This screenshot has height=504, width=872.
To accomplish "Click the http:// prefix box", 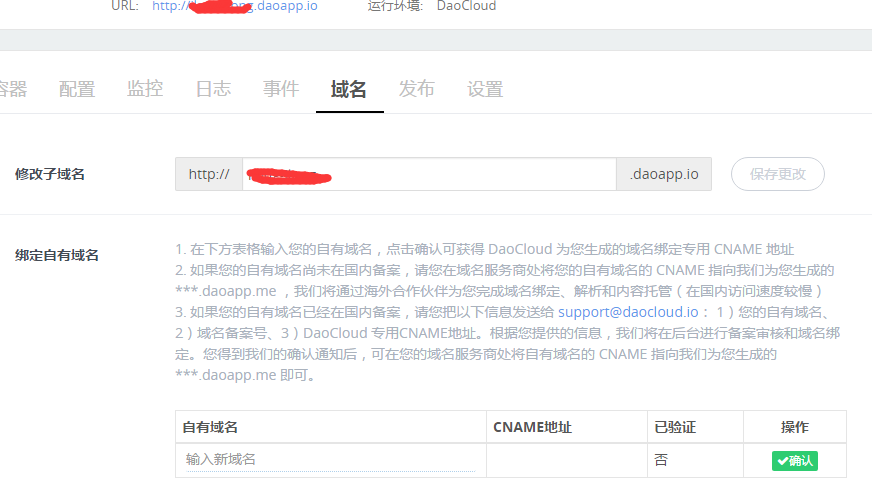I will click(x=209, y=174).
